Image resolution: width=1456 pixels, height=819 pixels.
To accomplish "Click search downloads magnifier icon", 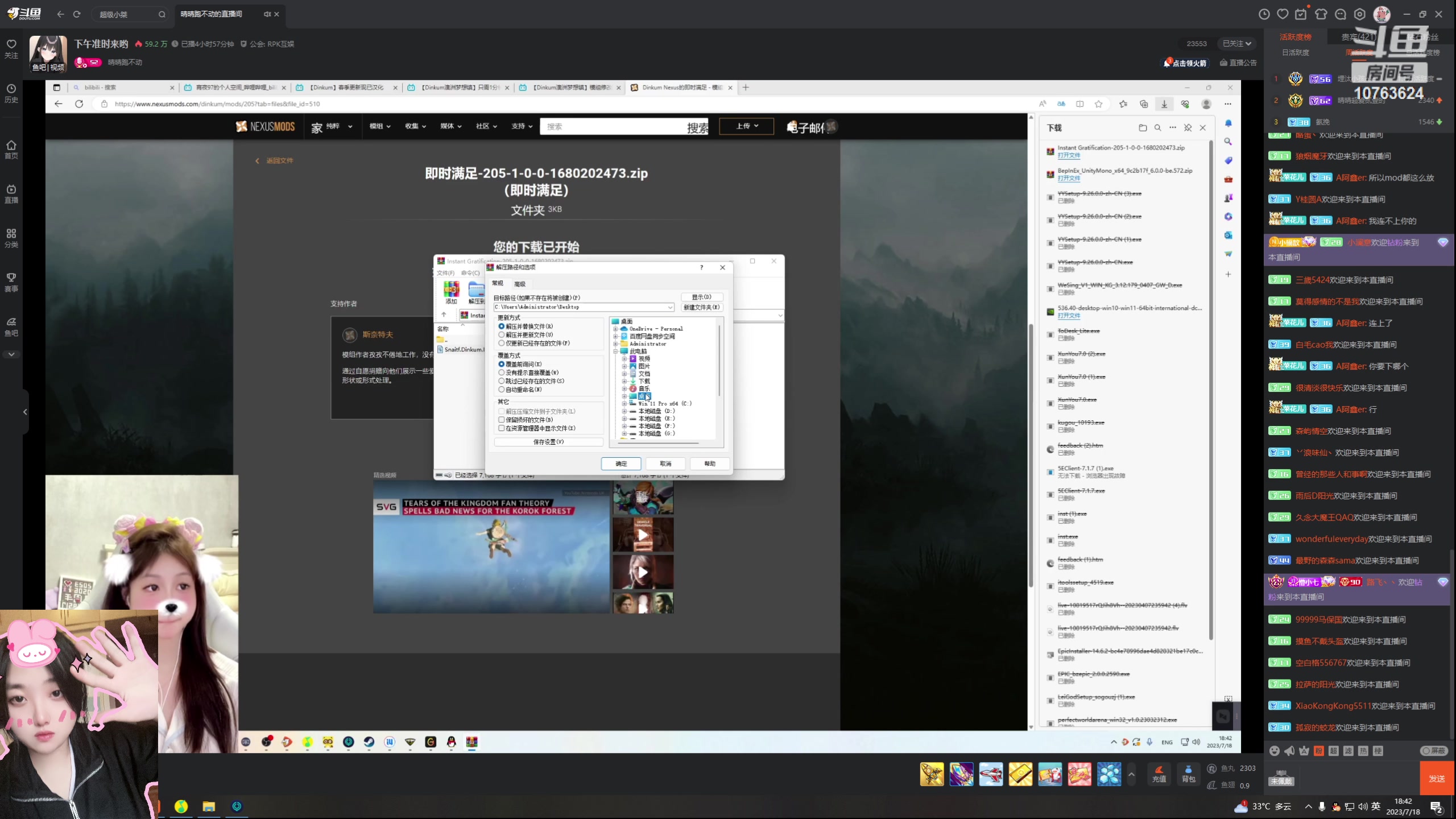I will coord(1158,128).
